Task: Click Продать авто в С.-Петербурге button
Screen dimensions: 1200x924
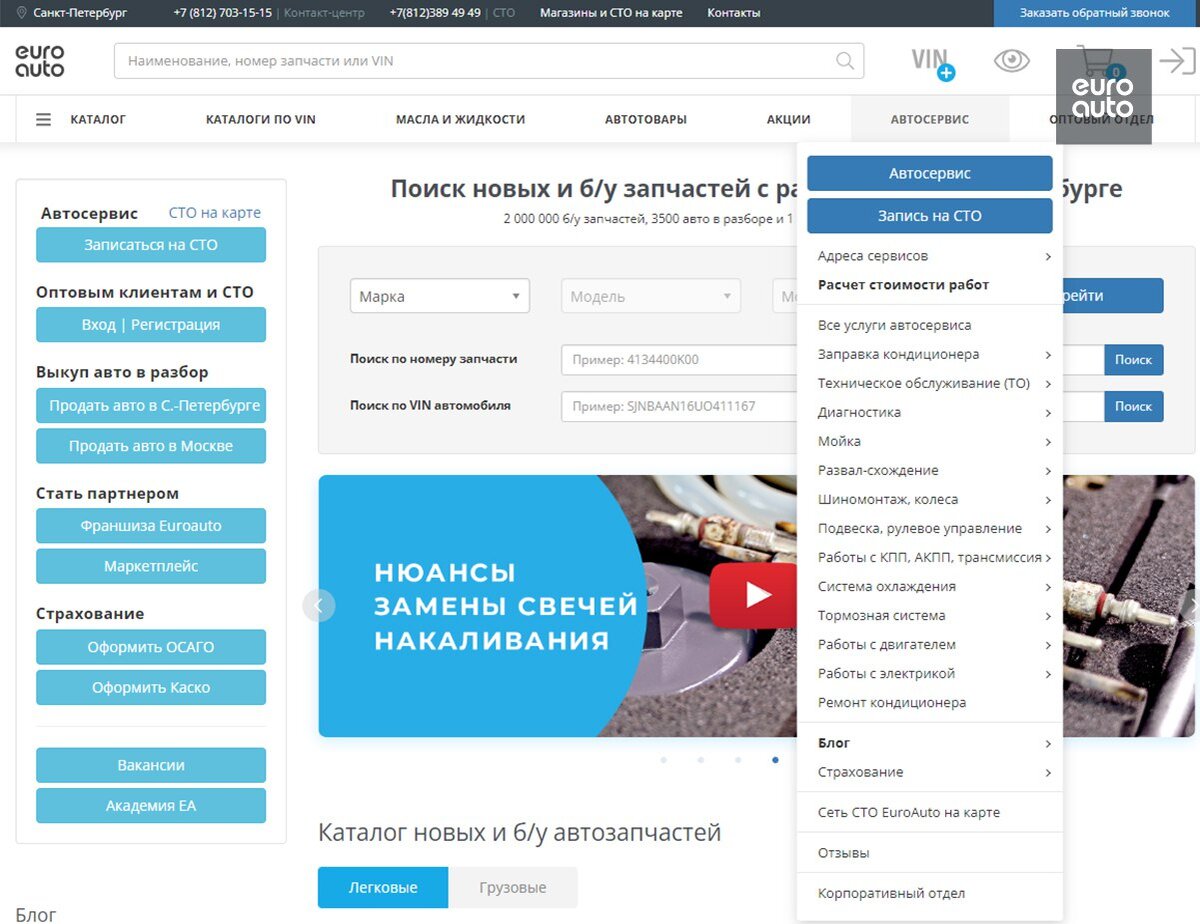Action: [151, 405]
